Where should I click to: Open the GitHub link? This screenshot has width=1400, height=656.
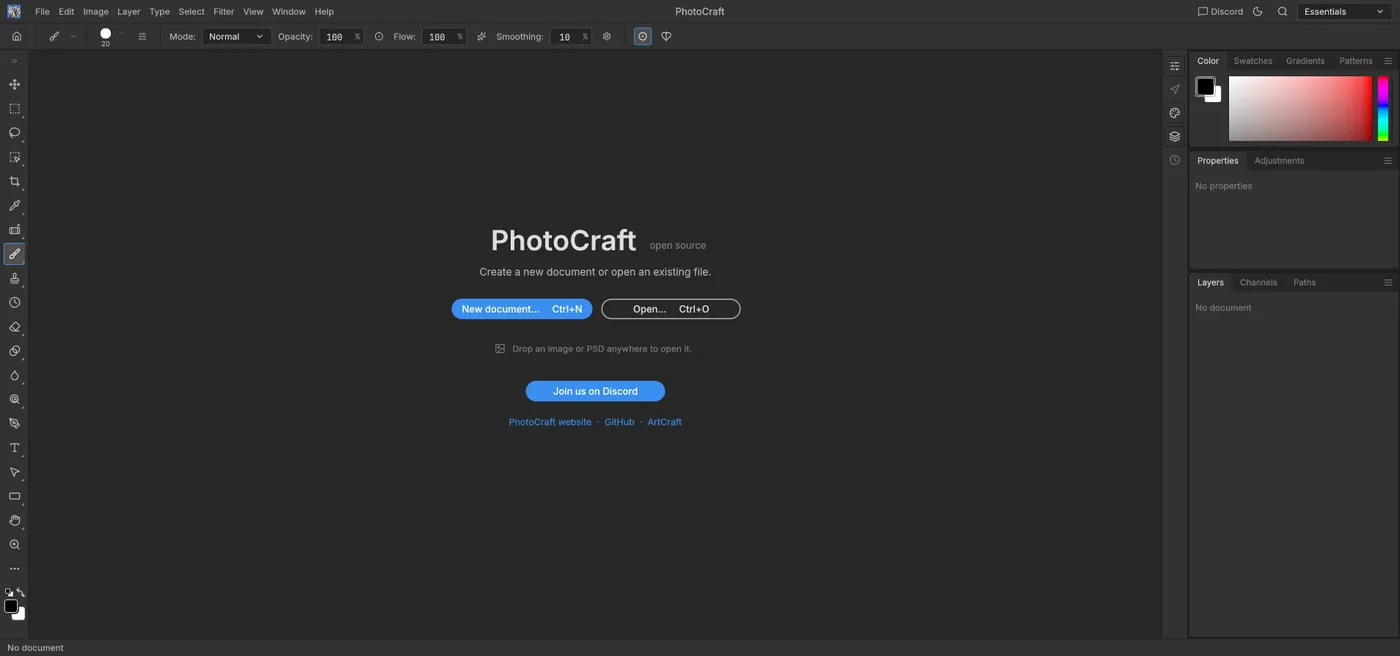pyautogui.click(x=619, y=422)
